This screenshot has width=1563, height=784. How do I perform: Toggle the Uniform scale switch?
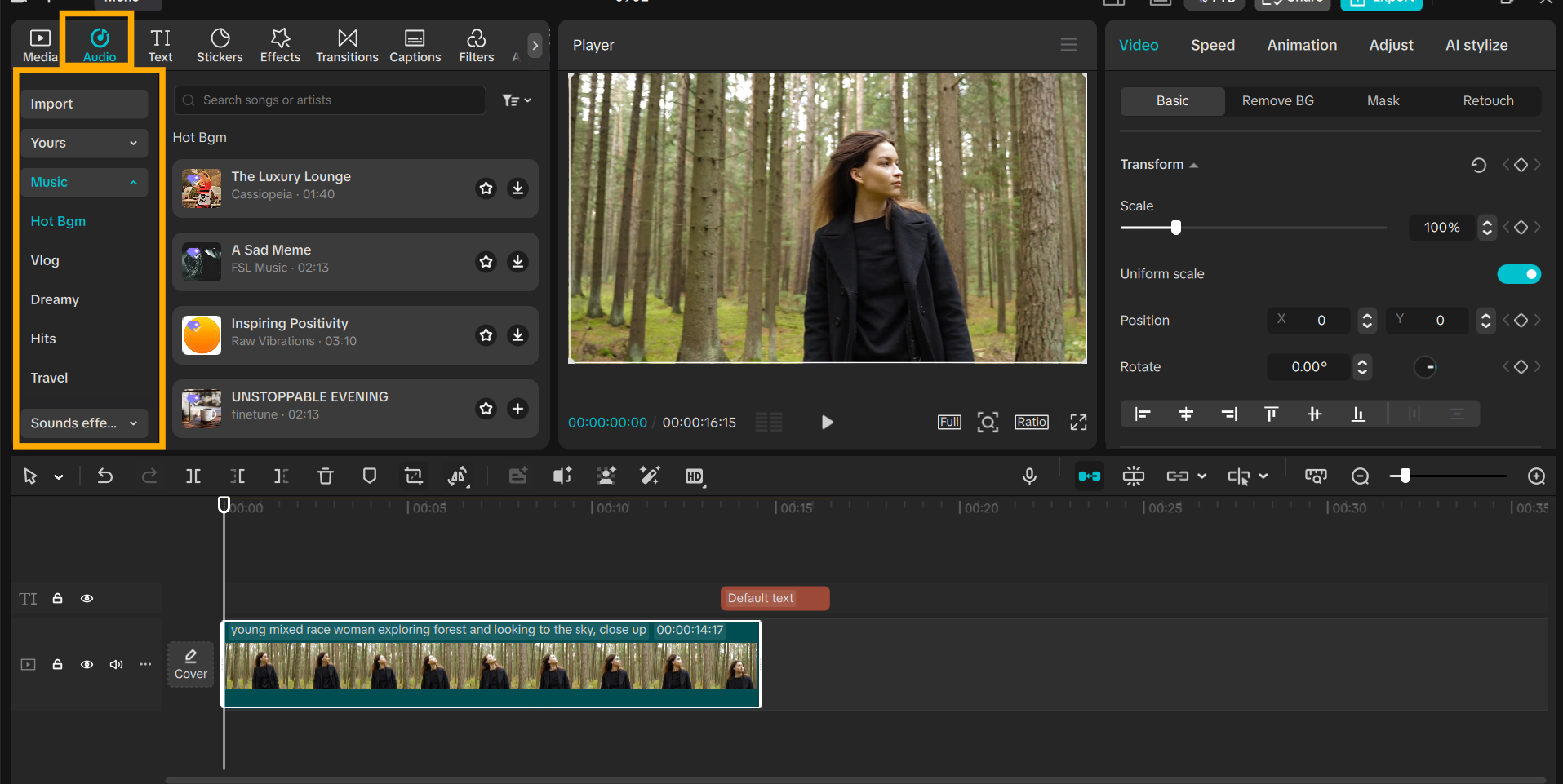[1518, 274]
